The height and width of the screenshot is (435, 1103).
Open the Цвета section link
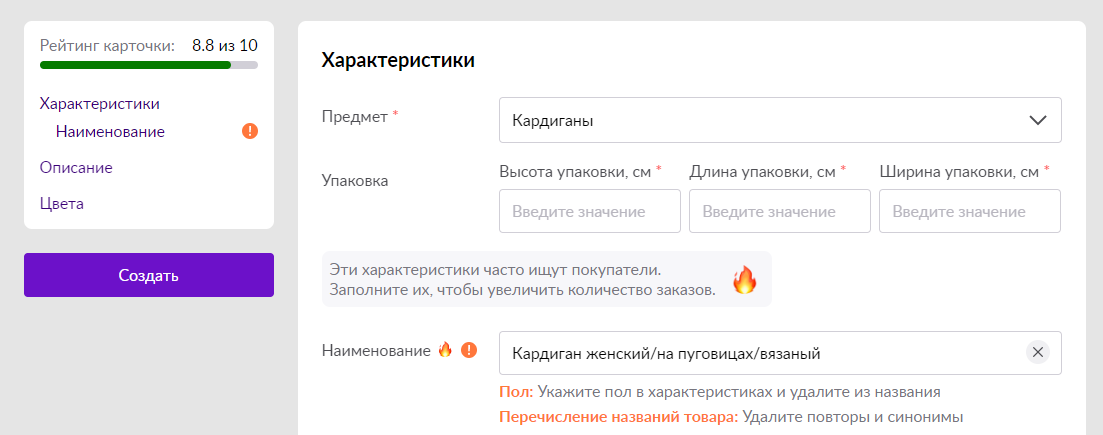[62, 203]
